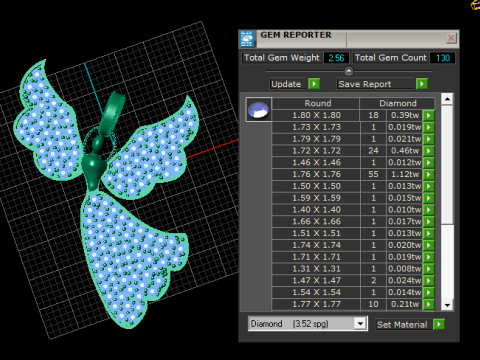Click green arrow for 1.51 X 1.51 row
The width and height of the screenshot is (480, 360).
429,233
